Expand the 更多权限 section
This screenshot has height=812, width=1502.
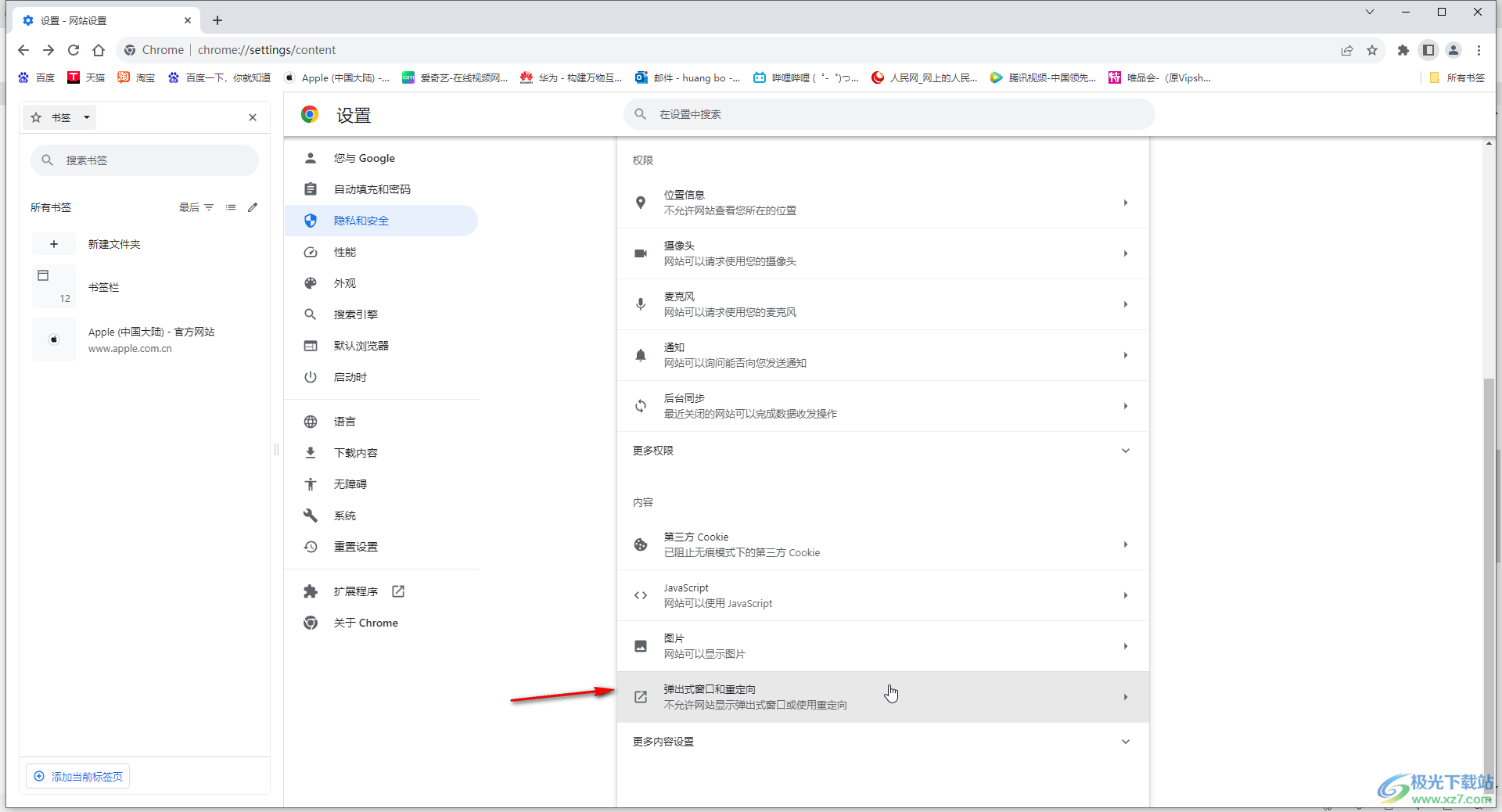882,451
